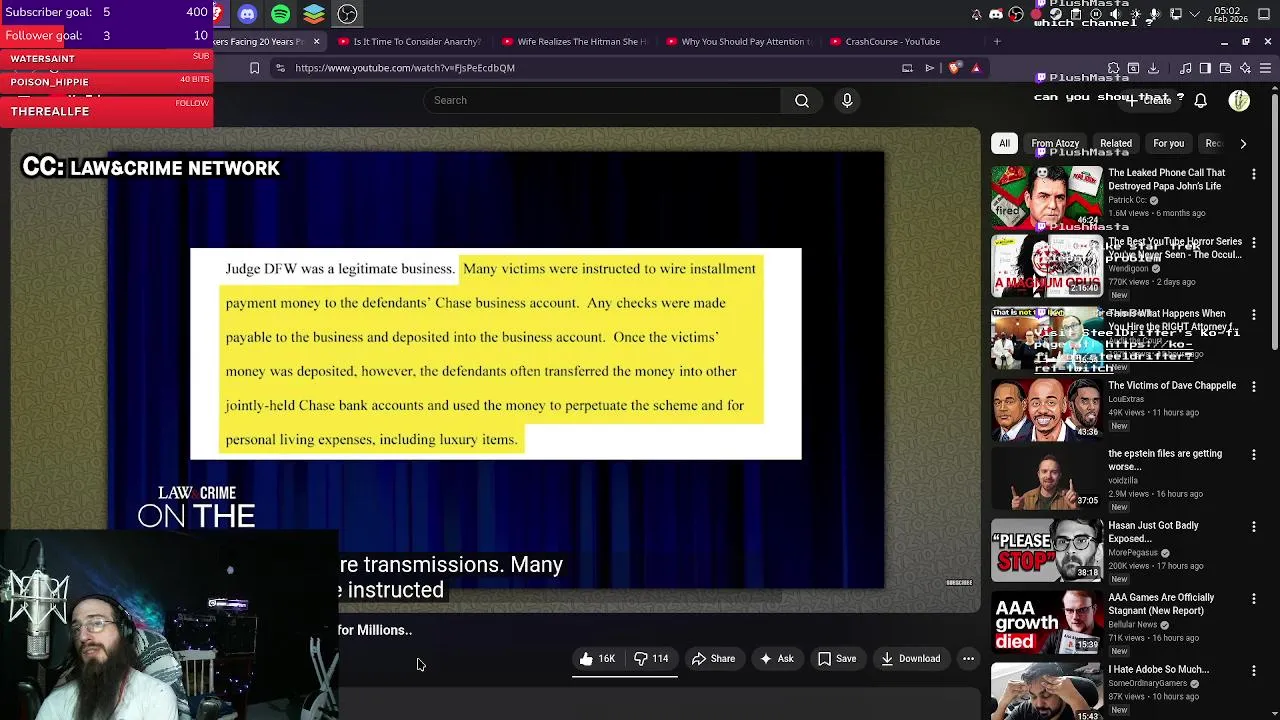The image size is (1280, 720).
Task: Click the Download button under video
Action: [910, 659]
